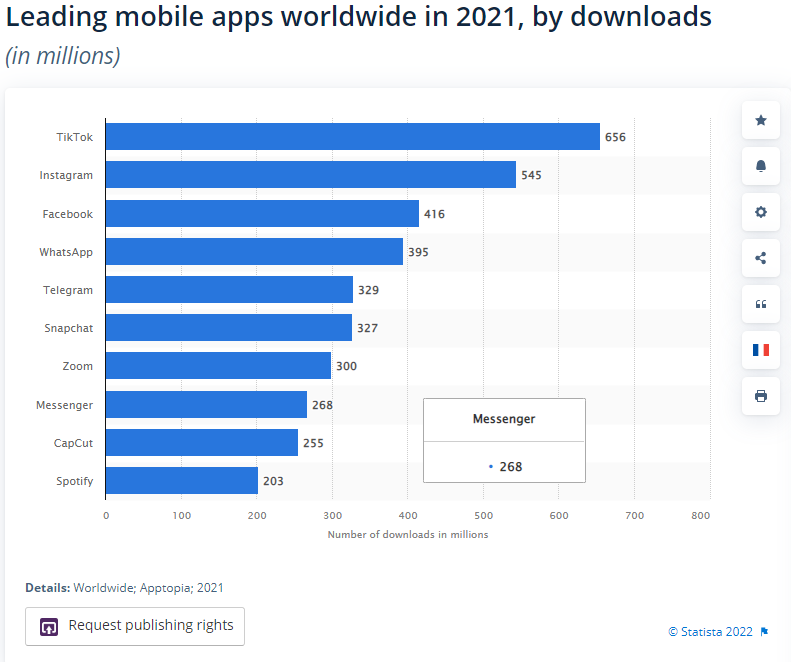Click Request publishing rights button
The width and height of the screenshot is (791, 662).
(135, 626)
